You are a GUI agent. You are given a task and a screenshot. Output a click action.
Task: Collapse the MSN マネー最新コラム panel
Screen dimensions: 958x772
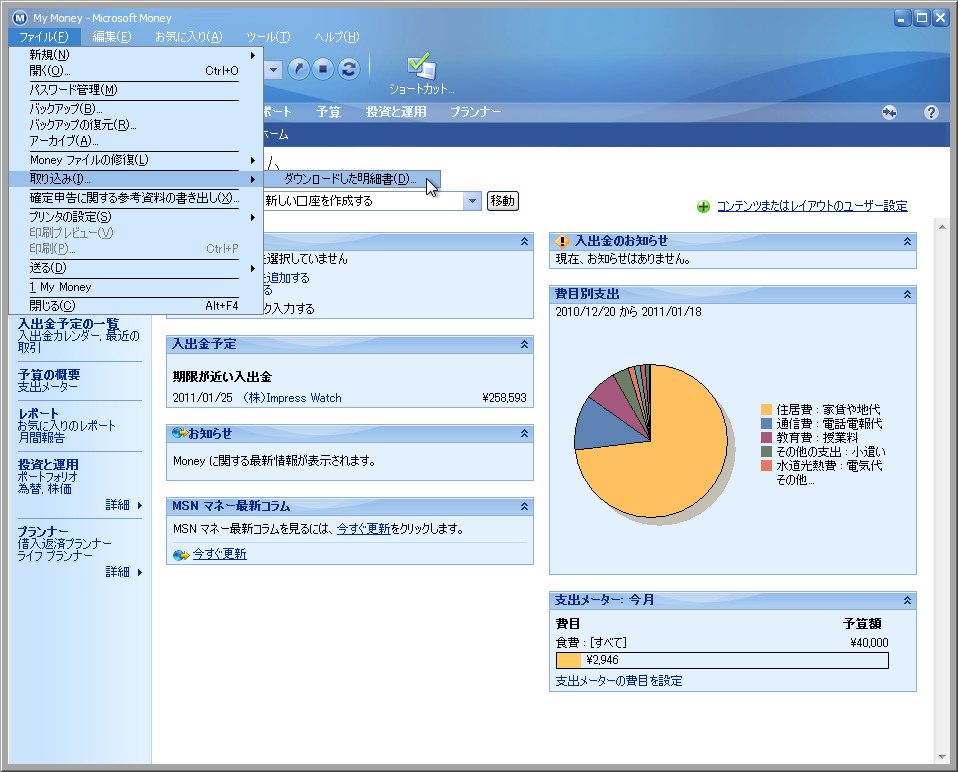point(523,505)
